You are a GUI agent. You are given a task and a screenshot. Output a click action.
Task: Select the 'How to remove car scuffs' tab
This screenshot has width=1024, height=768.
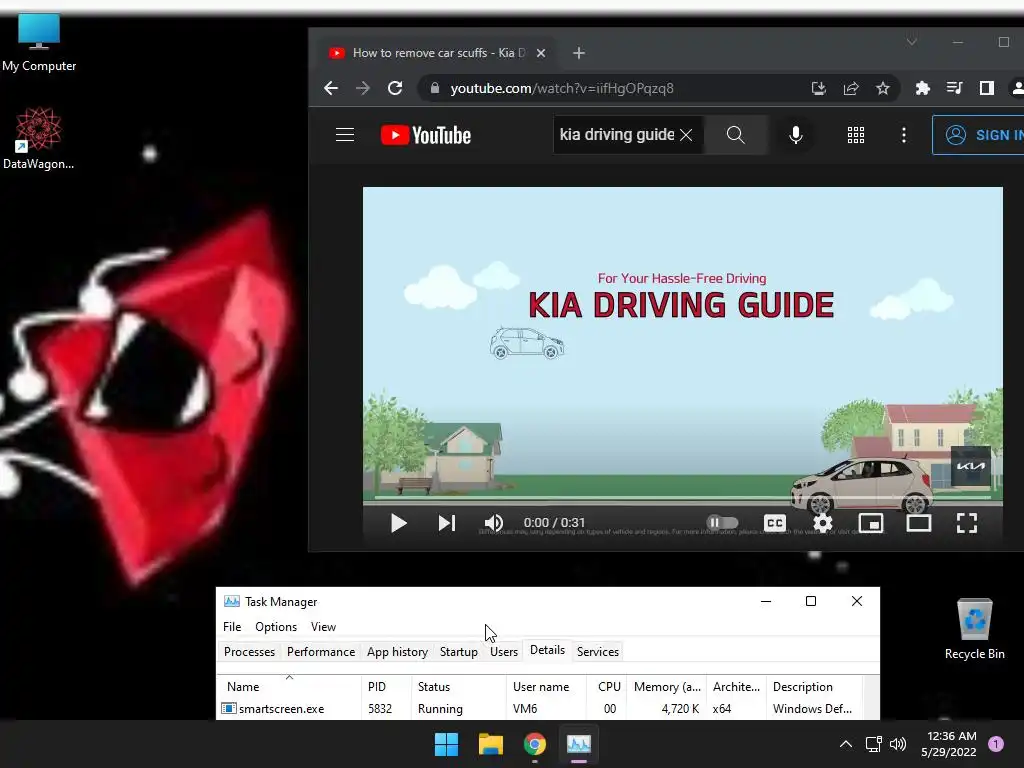pyautogui.click(x=437, y=53)
